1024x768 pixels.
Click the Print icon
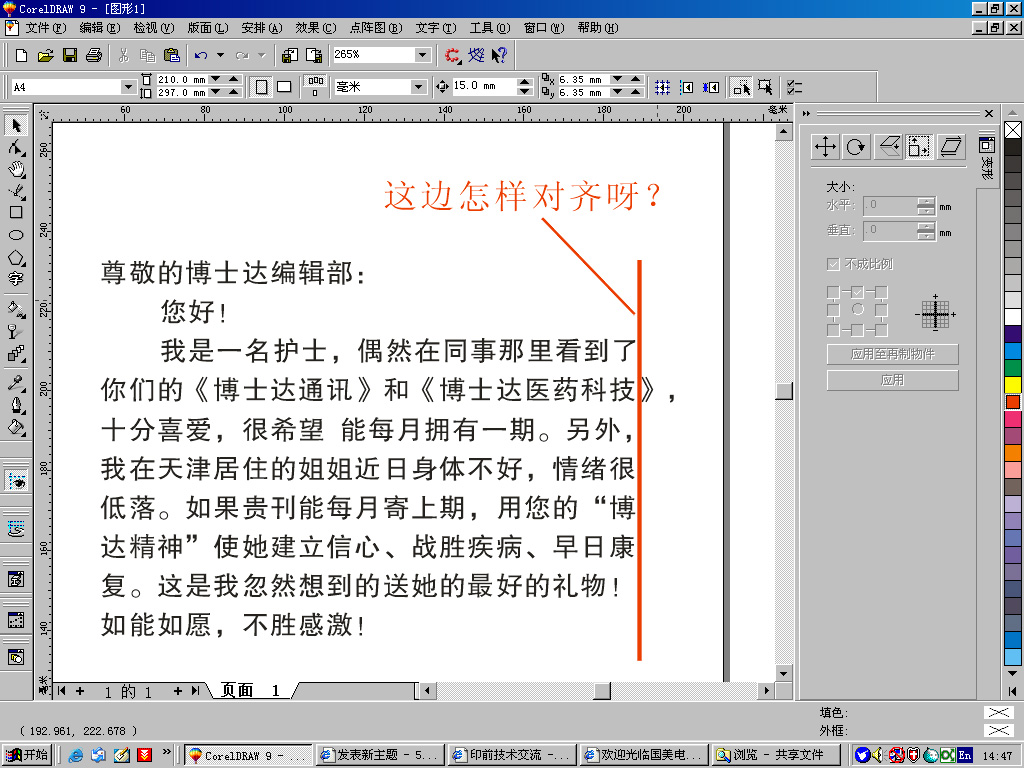tap(93, 56)
